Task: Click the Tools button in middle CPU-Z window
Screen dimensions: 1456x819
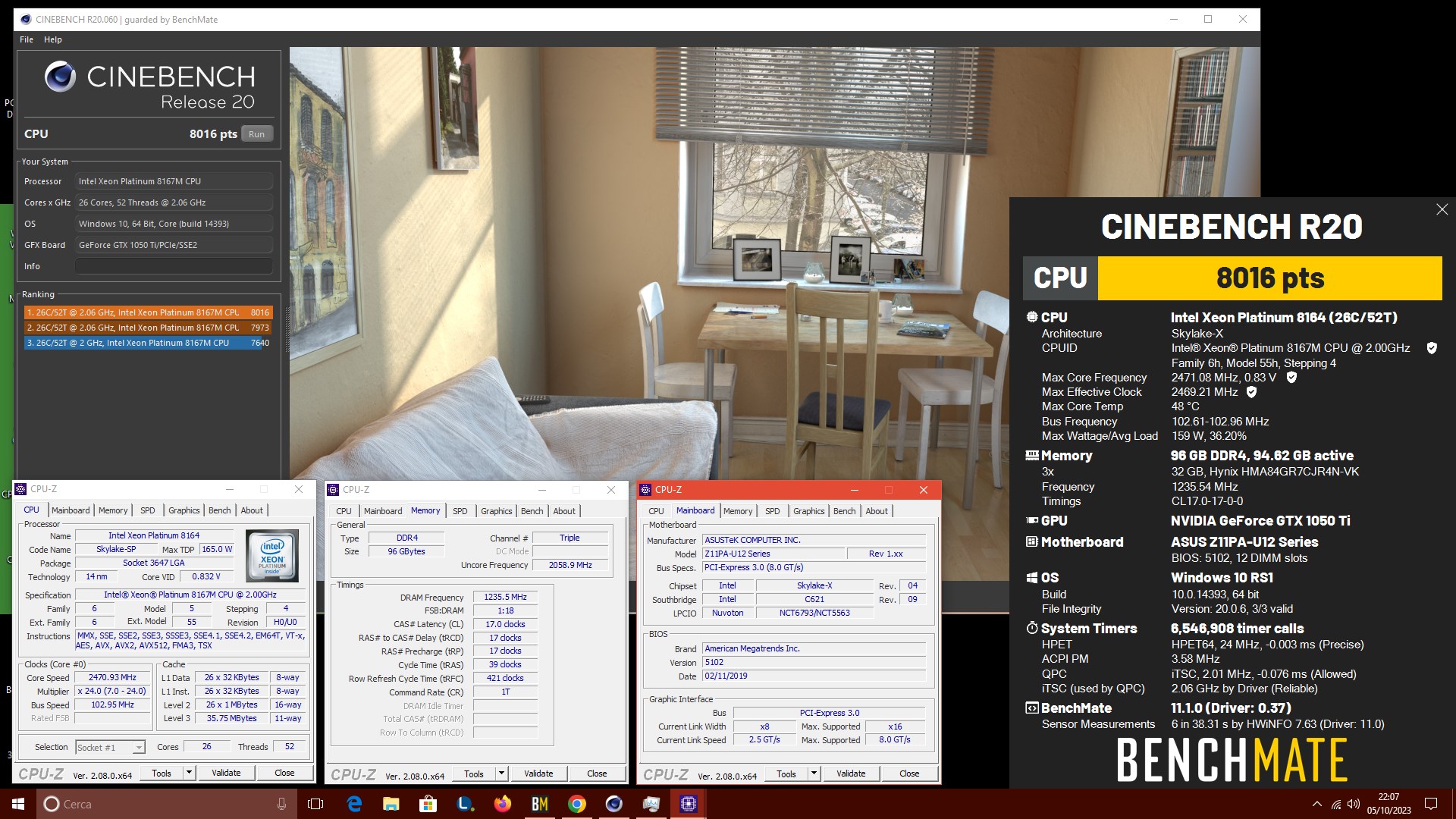Action: [x=474, y=773]
